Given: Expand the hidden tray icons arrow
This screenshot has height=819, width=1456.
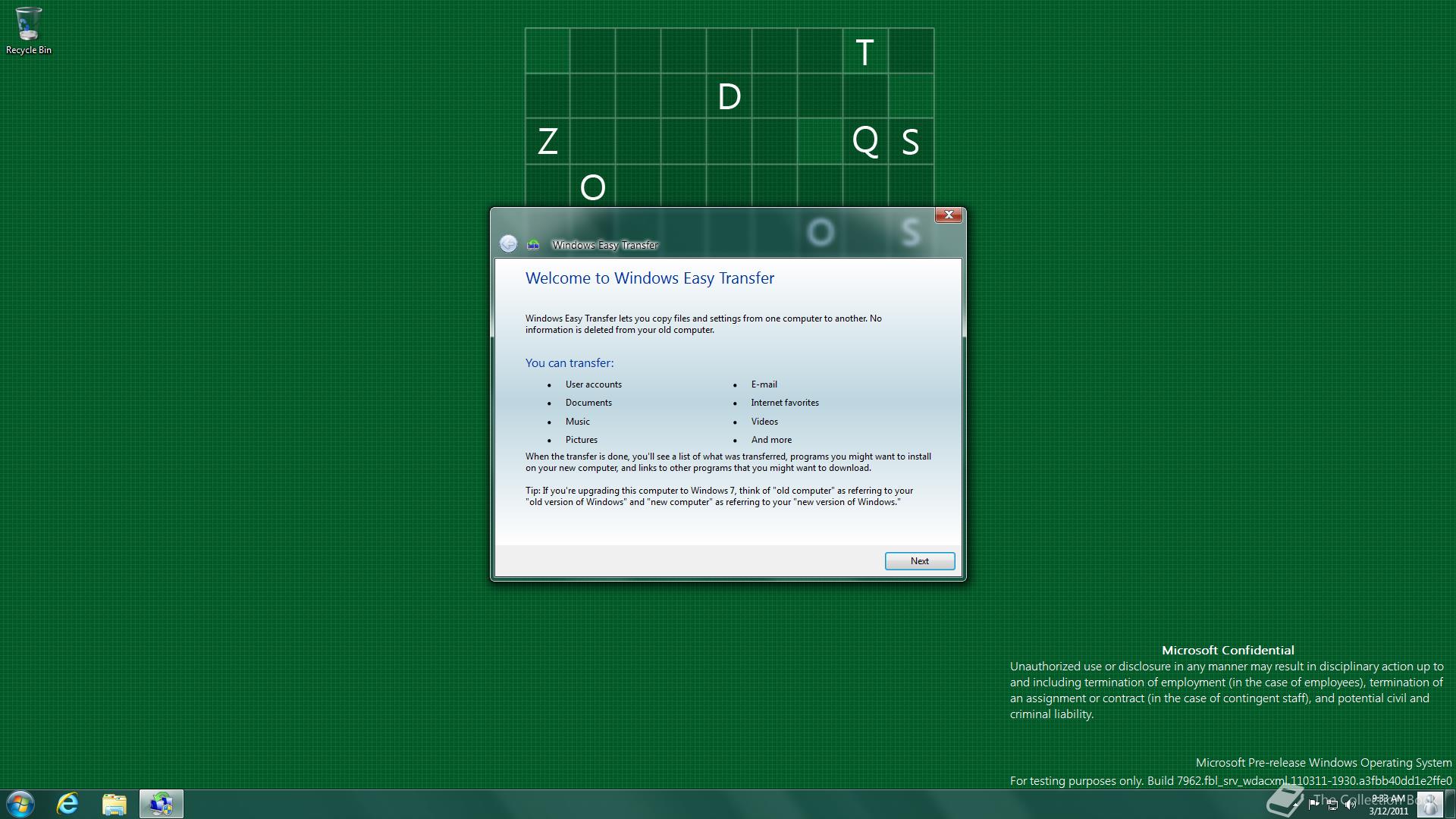Looking at the screenshot, I should pos(1295,805).
